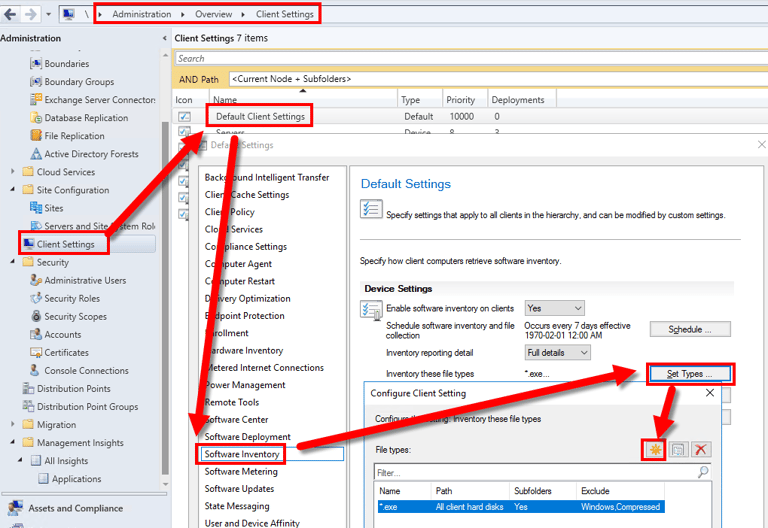
Task: Open the Sites node
Action: 53,208
